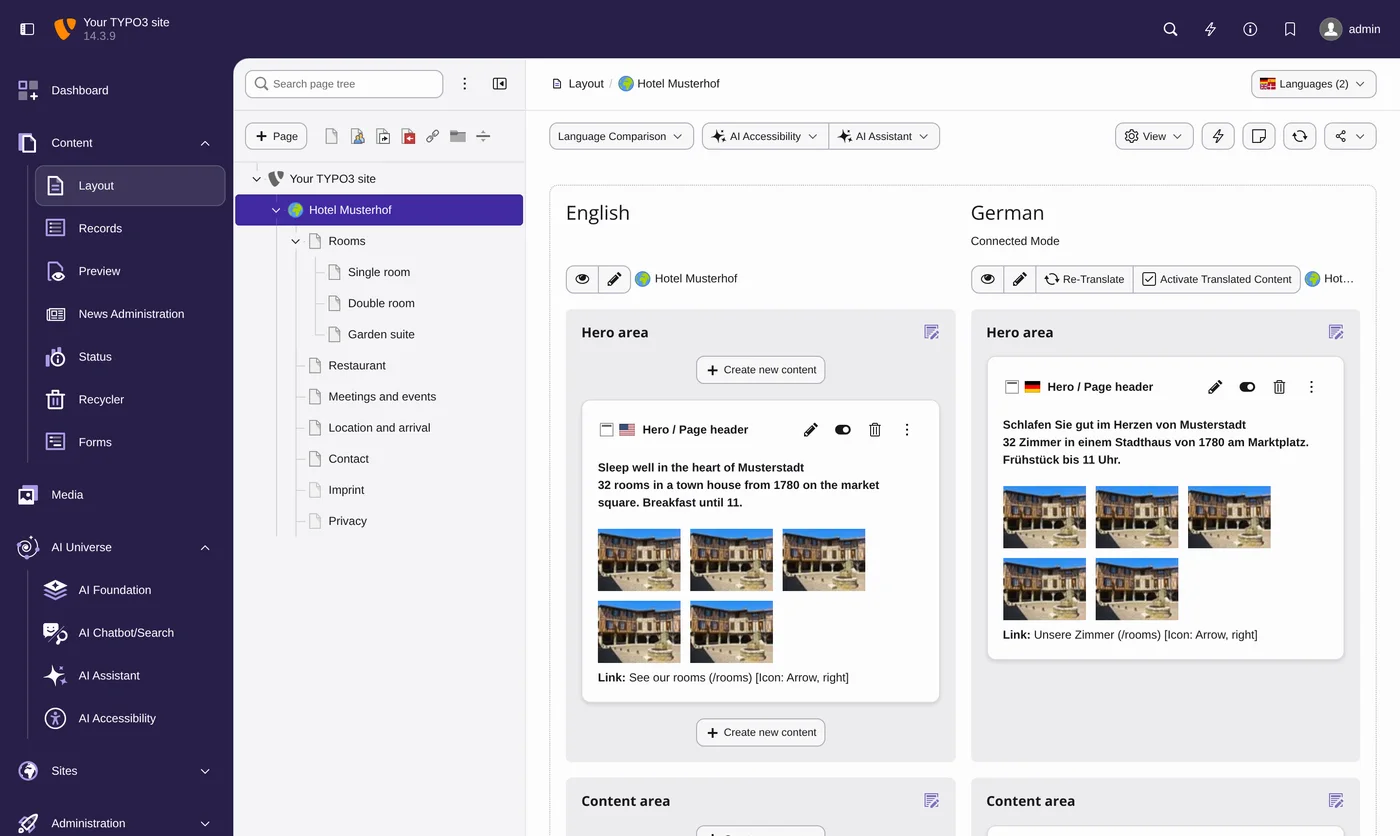The width and height of the screenshot is (1400, 836).
Task: Open the Dashboard module
Action: tap(116, 90)
